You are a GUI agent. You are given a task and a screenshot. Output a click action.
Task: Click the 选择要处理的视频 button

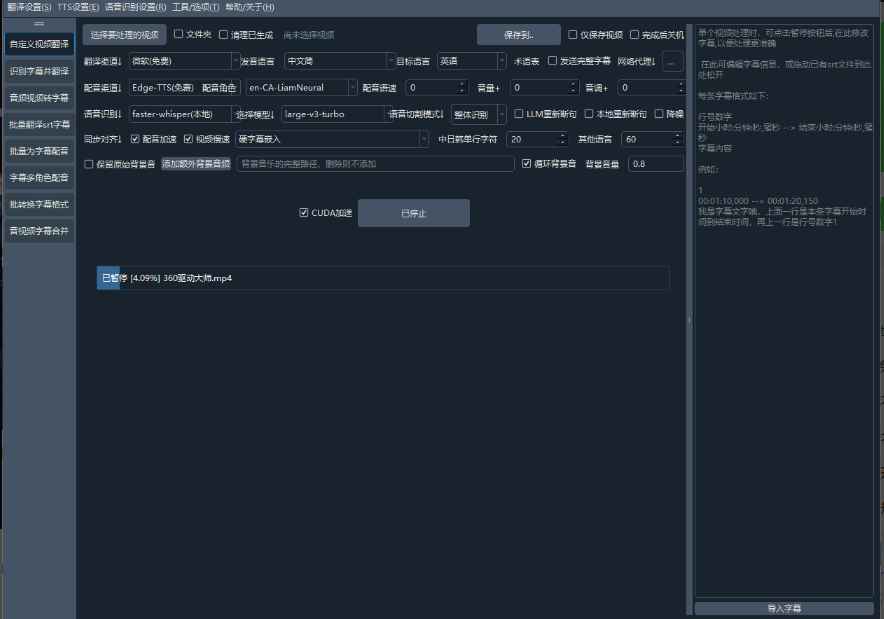click(x=124, y=35)
